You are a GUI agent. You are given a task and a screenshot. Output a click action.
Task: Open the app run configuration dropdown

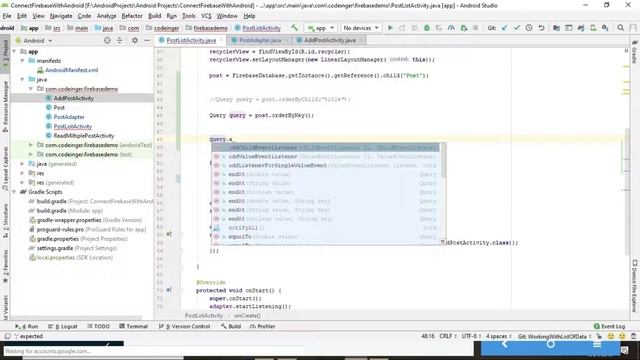click(321, 28)
